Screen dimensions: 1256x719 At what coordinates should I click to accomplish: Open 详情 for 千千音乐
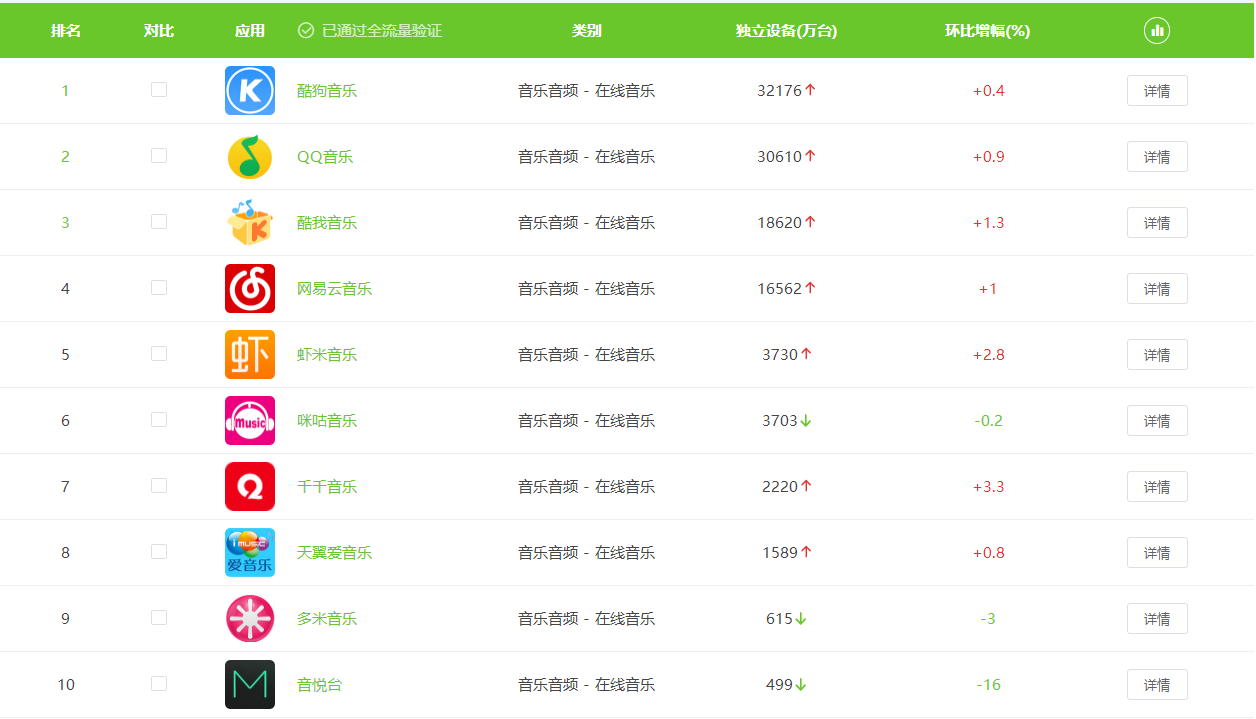(1157, 486)
